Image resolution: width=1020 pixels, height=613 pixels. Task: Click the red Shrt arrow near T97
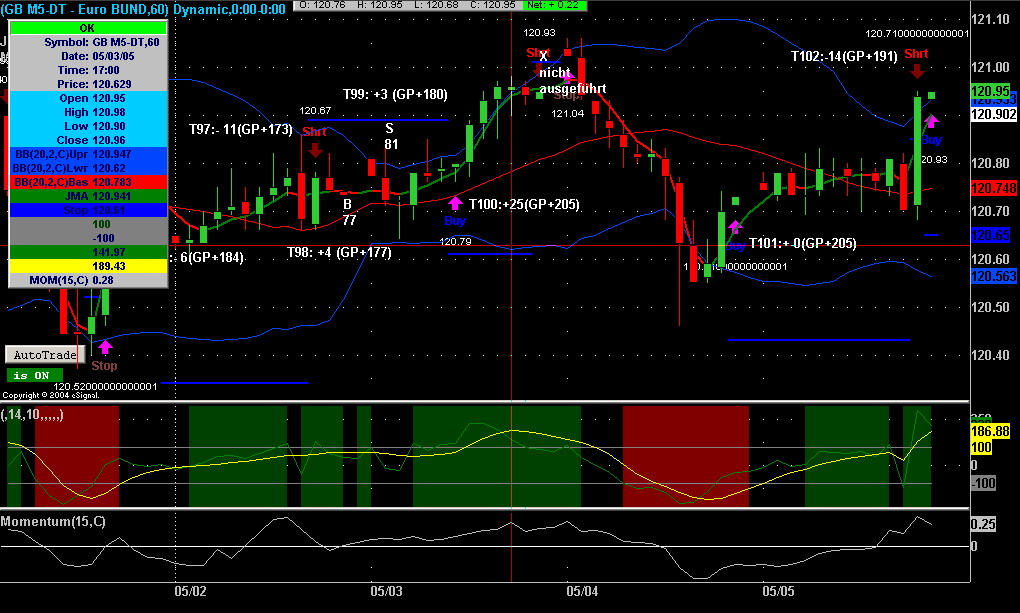pos(315,150)
